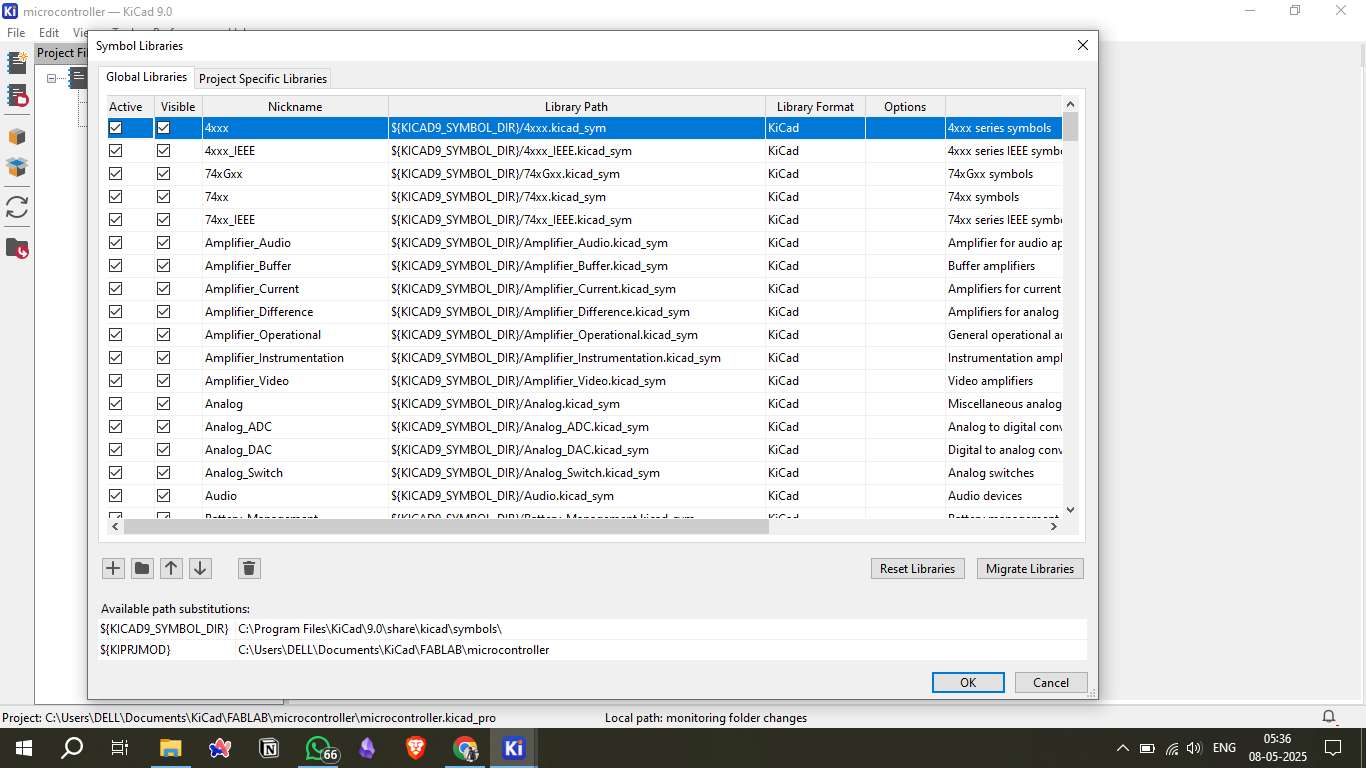This screenshot has height=768, width=1366.
Task: Click the Refresh project tree icon
Action: point(17,207)
